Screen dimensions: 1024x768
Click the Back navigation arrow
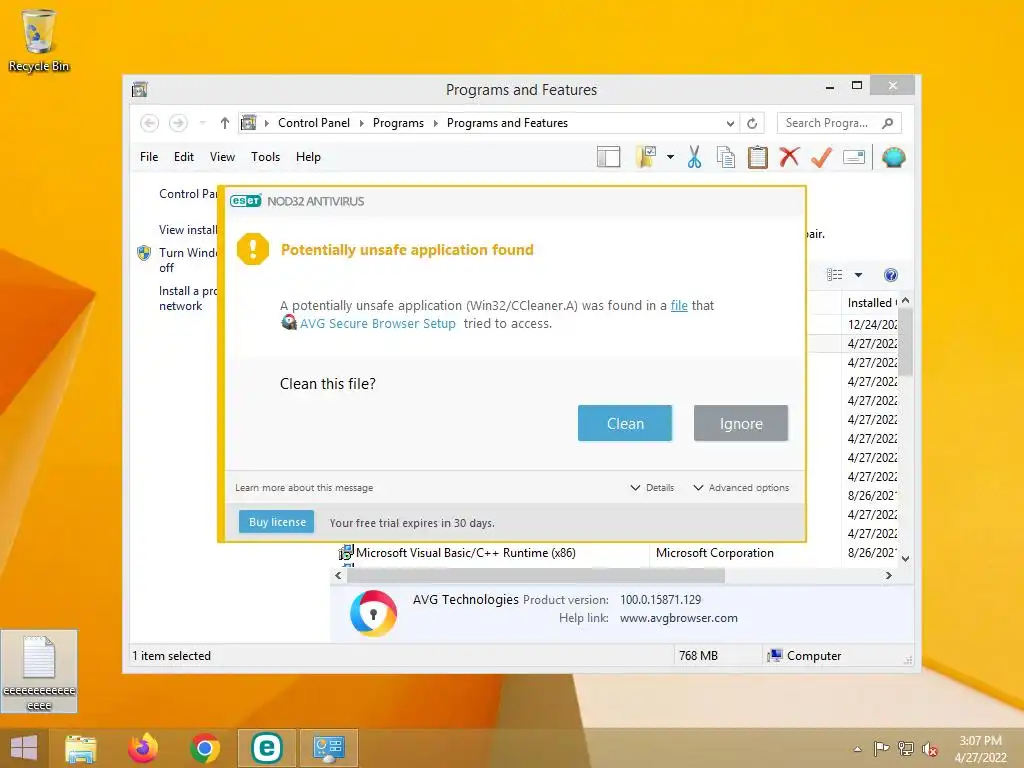coord(150,123)
